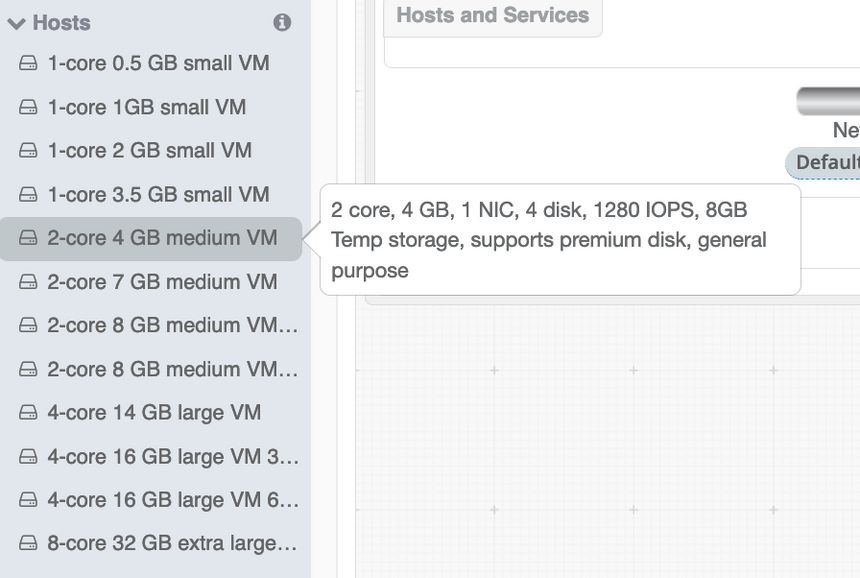Click host icon beside 8-core 32 GB extra large

point(28,544)
